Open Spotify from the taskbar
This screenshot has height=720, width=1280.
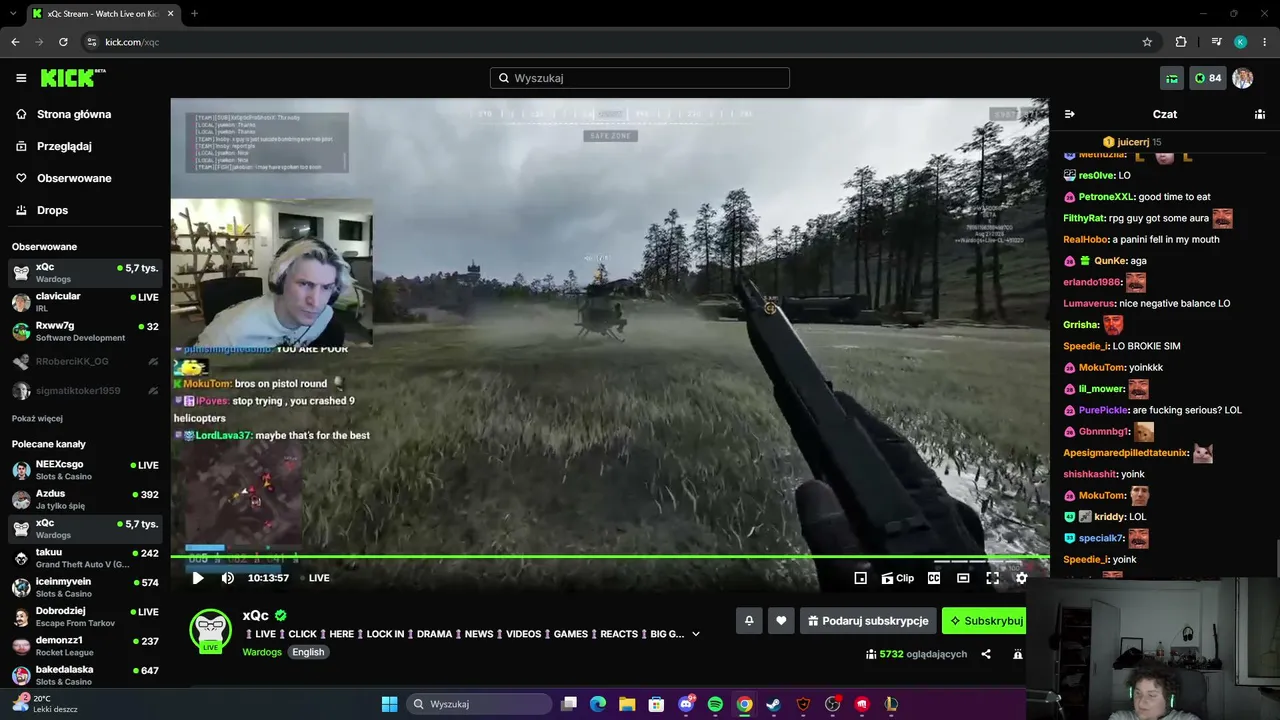point(715,704)
